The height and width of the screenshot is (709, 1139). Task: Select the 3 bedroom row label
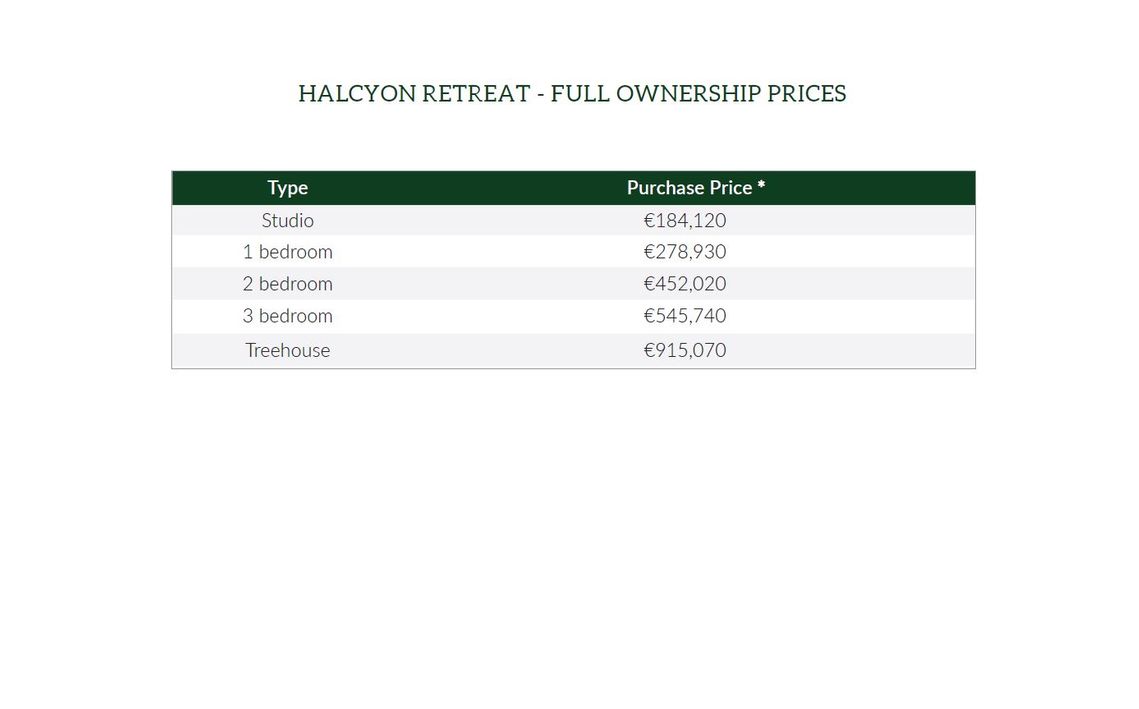click(x=288, y=316)
